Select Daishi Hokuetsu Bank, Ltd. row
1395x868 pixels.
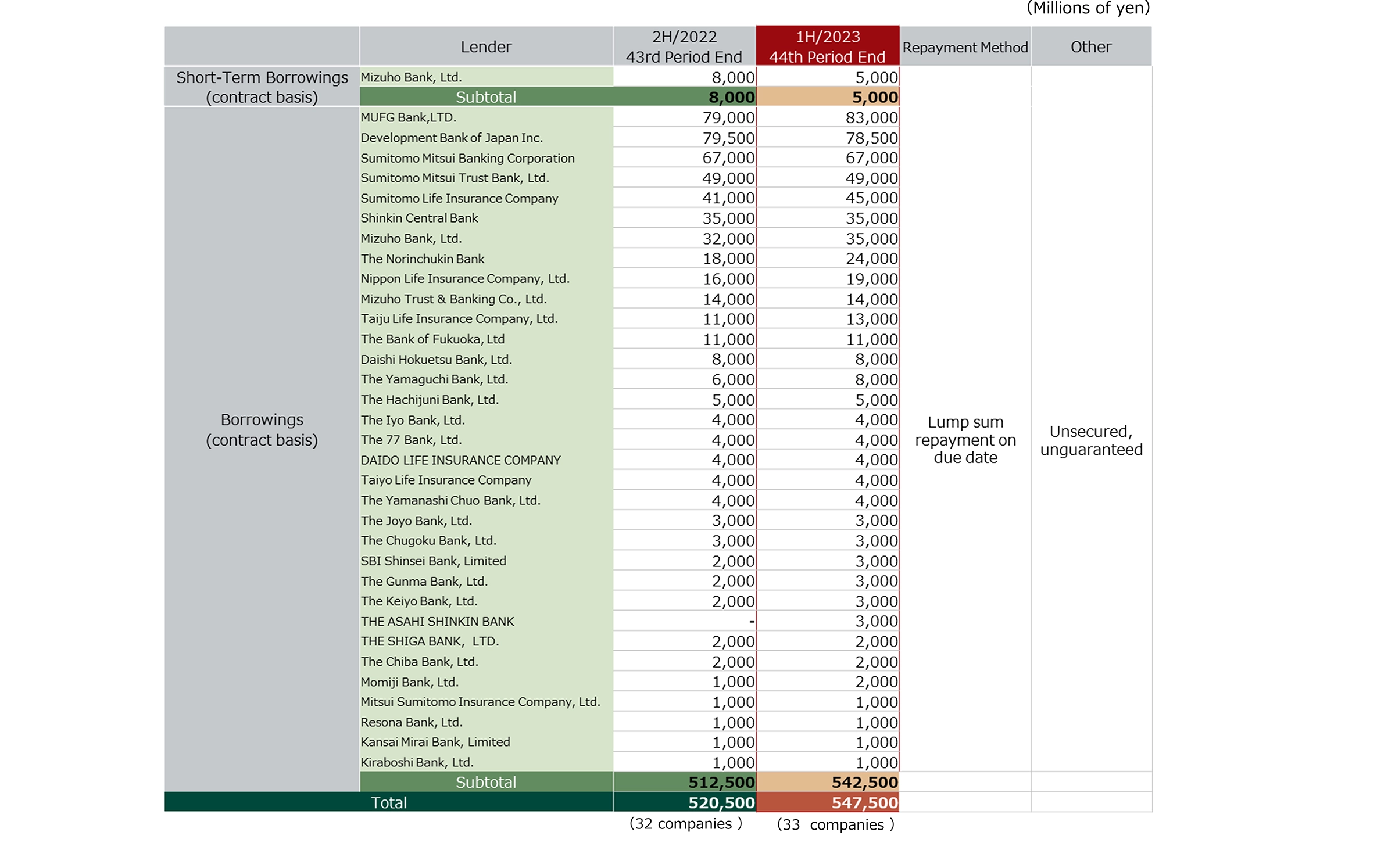point(629,359)
